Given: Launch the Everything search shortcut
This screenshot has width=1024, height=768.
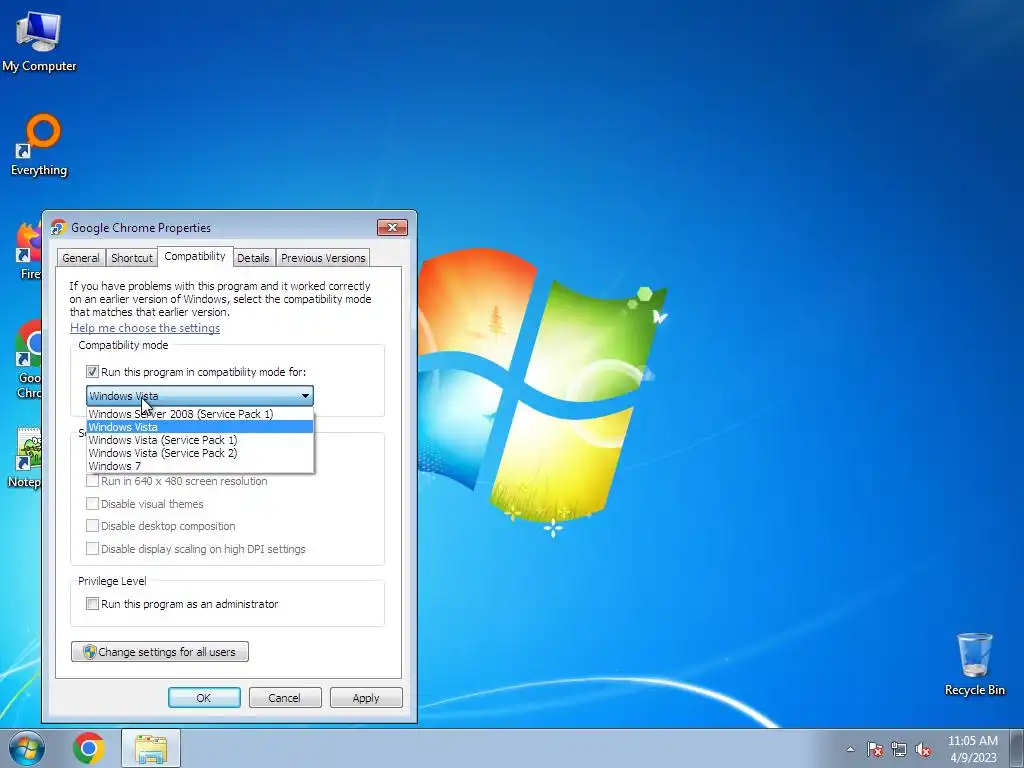Looking at the screenshot, I should click(39, 144).
